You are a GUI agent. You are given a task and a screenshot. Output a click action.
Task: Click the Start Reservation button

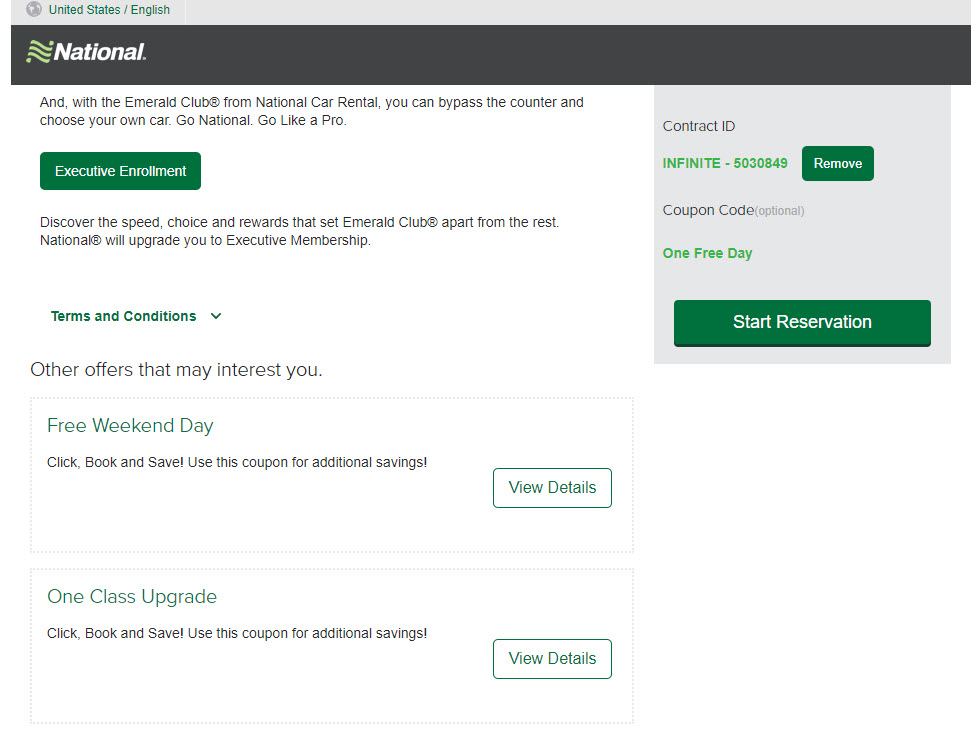click(x=802, y=323)
